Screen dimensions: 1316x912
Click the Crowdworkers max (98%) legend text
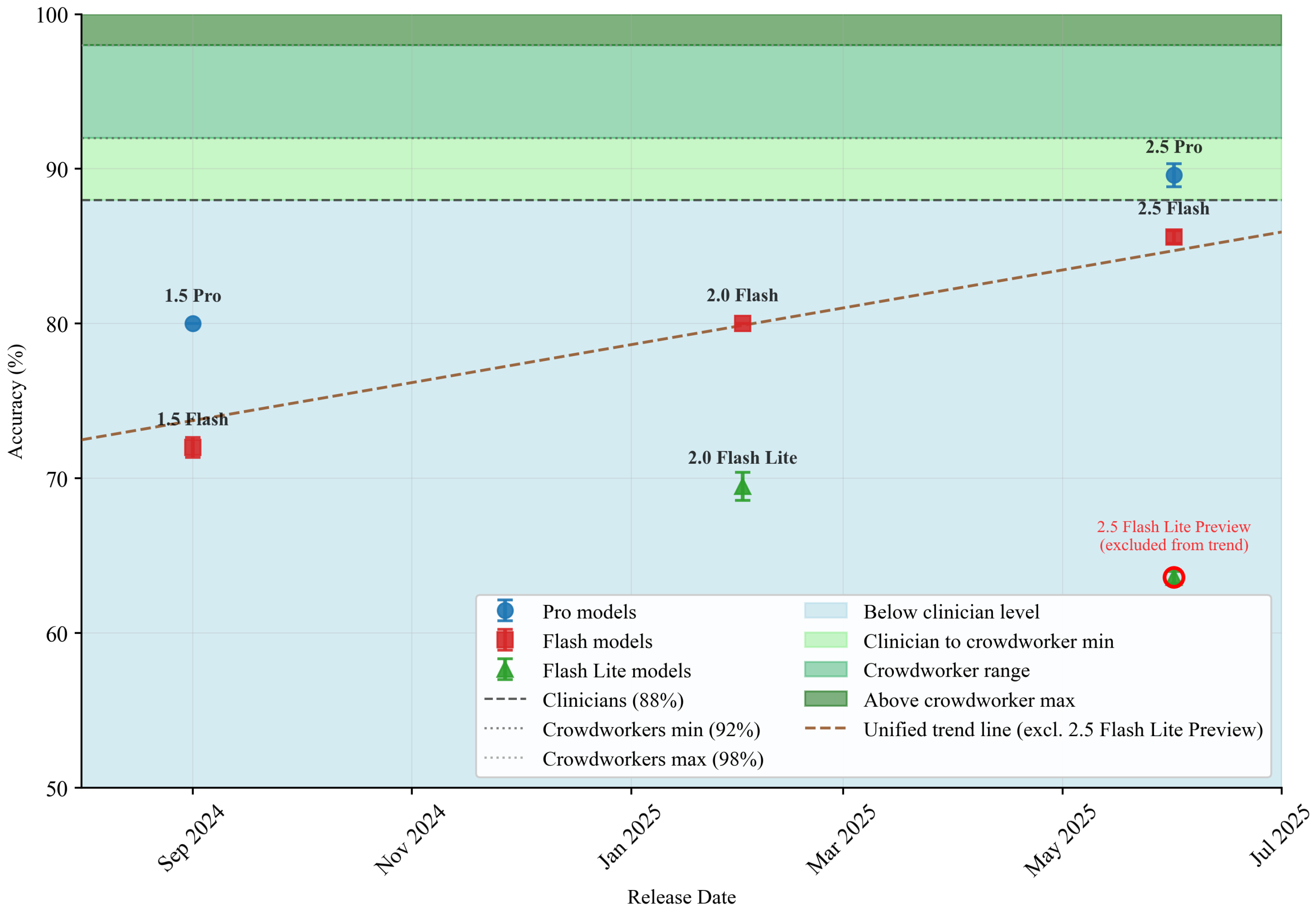[653, 759]
